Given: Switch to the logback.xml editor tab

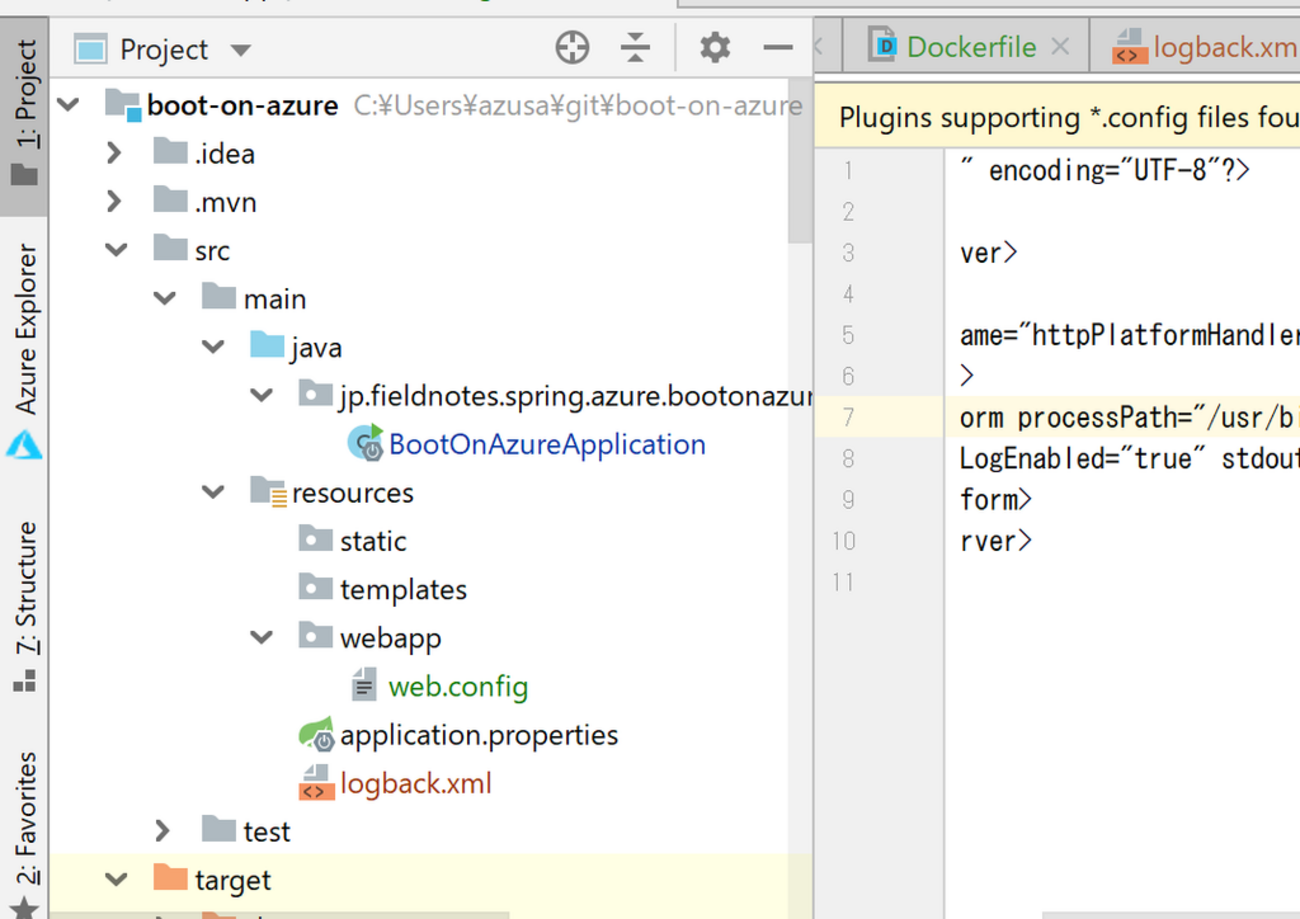Looking at the screenshot, I should coord(1222,47).
